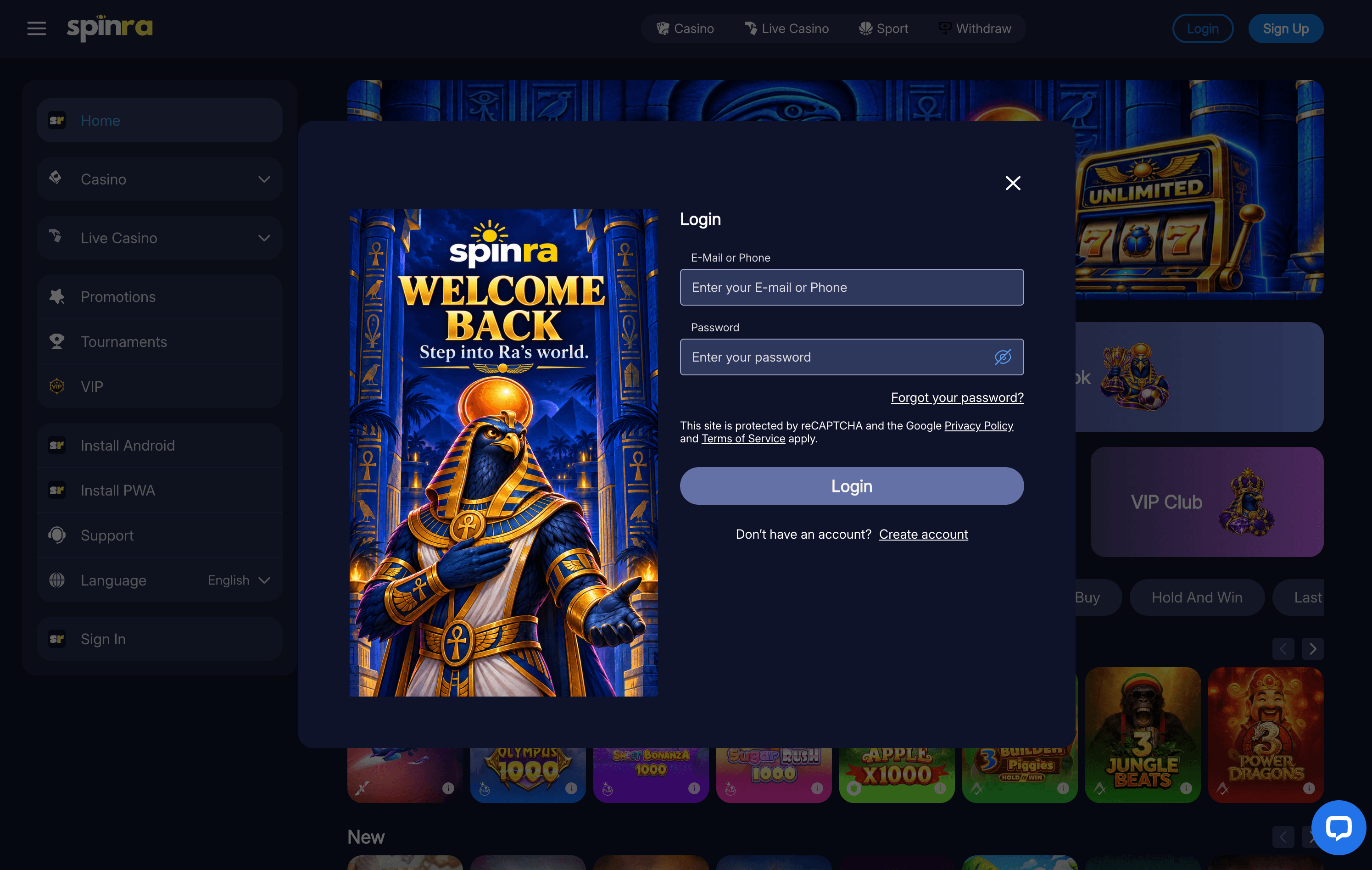Select Casino in top navigation
This screenshot has height=870, width=1372.
685,28
